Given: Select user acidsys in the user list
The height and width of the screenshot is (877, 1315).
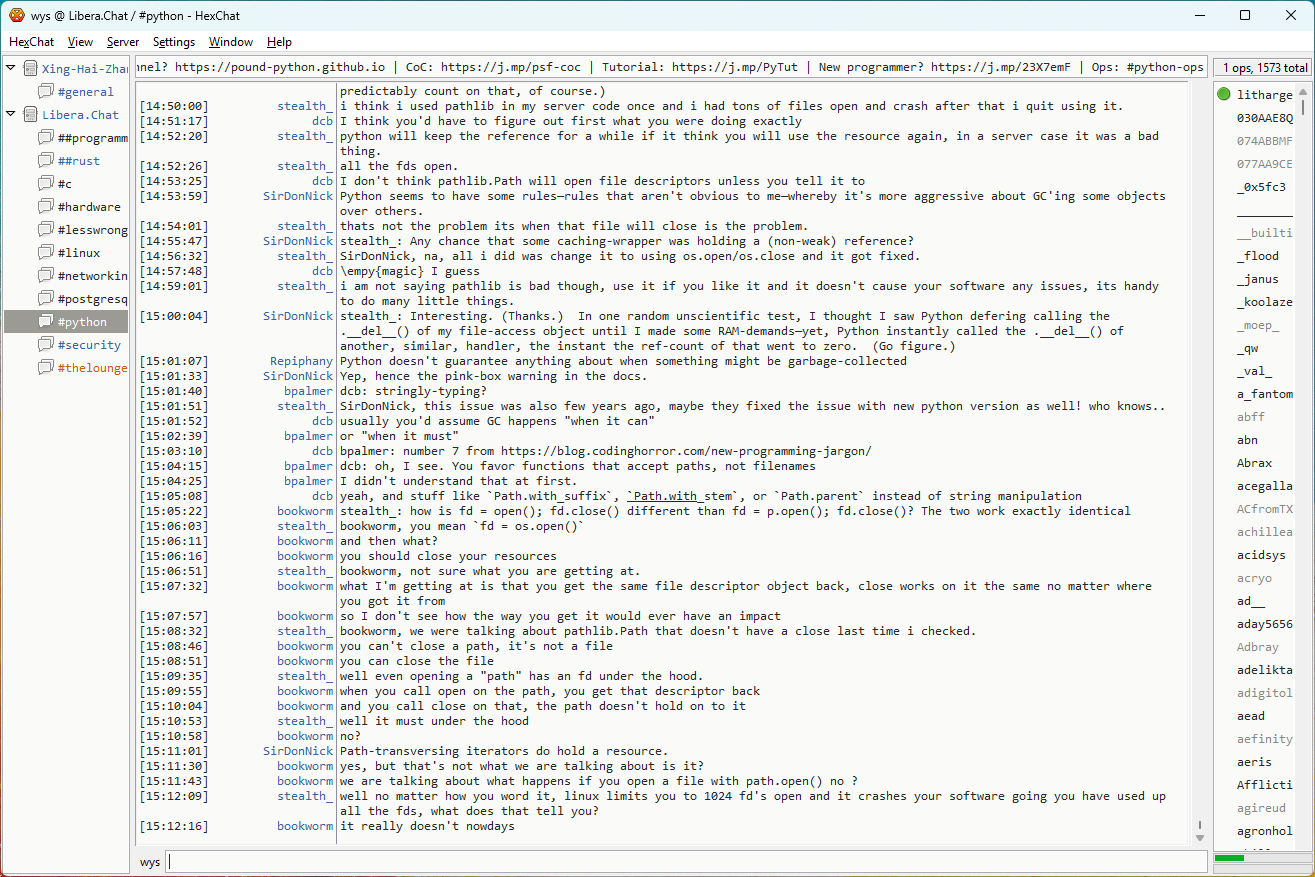Looking at the screenshot, I should 1262,555.
